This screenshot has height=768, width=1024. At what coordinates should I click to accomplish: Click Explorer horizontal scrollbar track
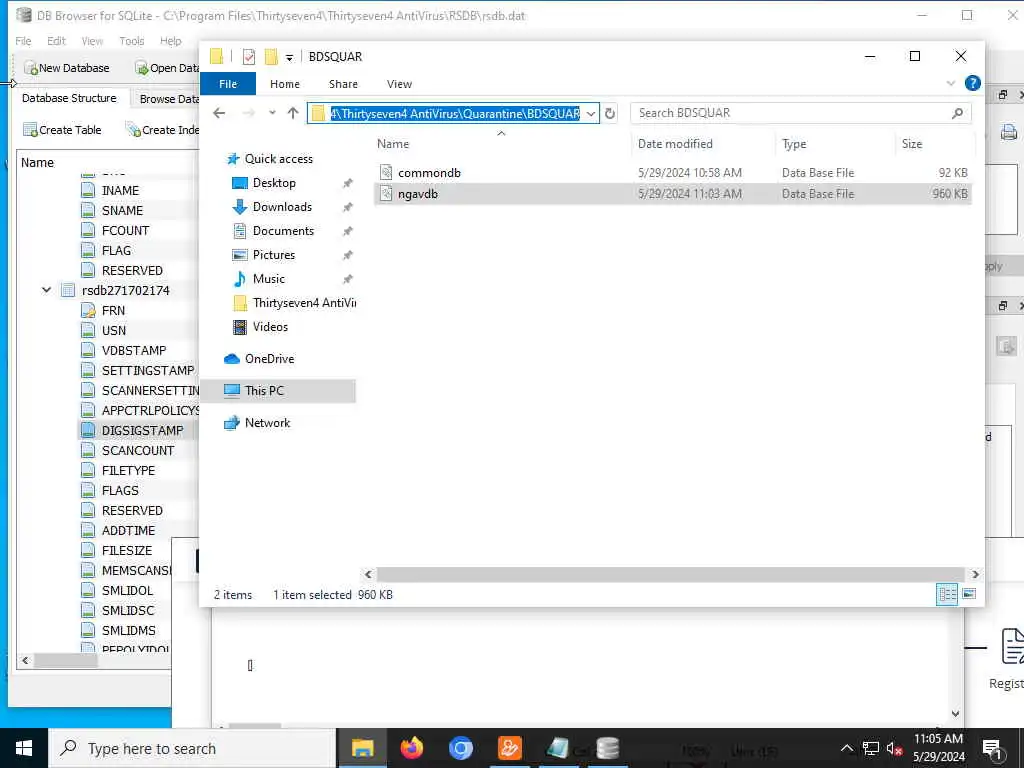[x=671, y=574]
